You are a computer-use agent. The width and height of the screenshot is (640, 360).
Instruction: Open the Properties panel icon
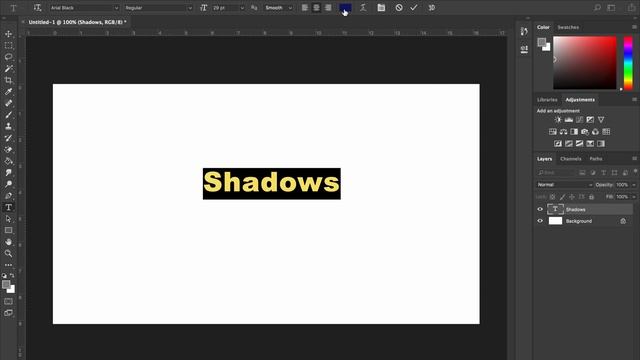(524, 49)
